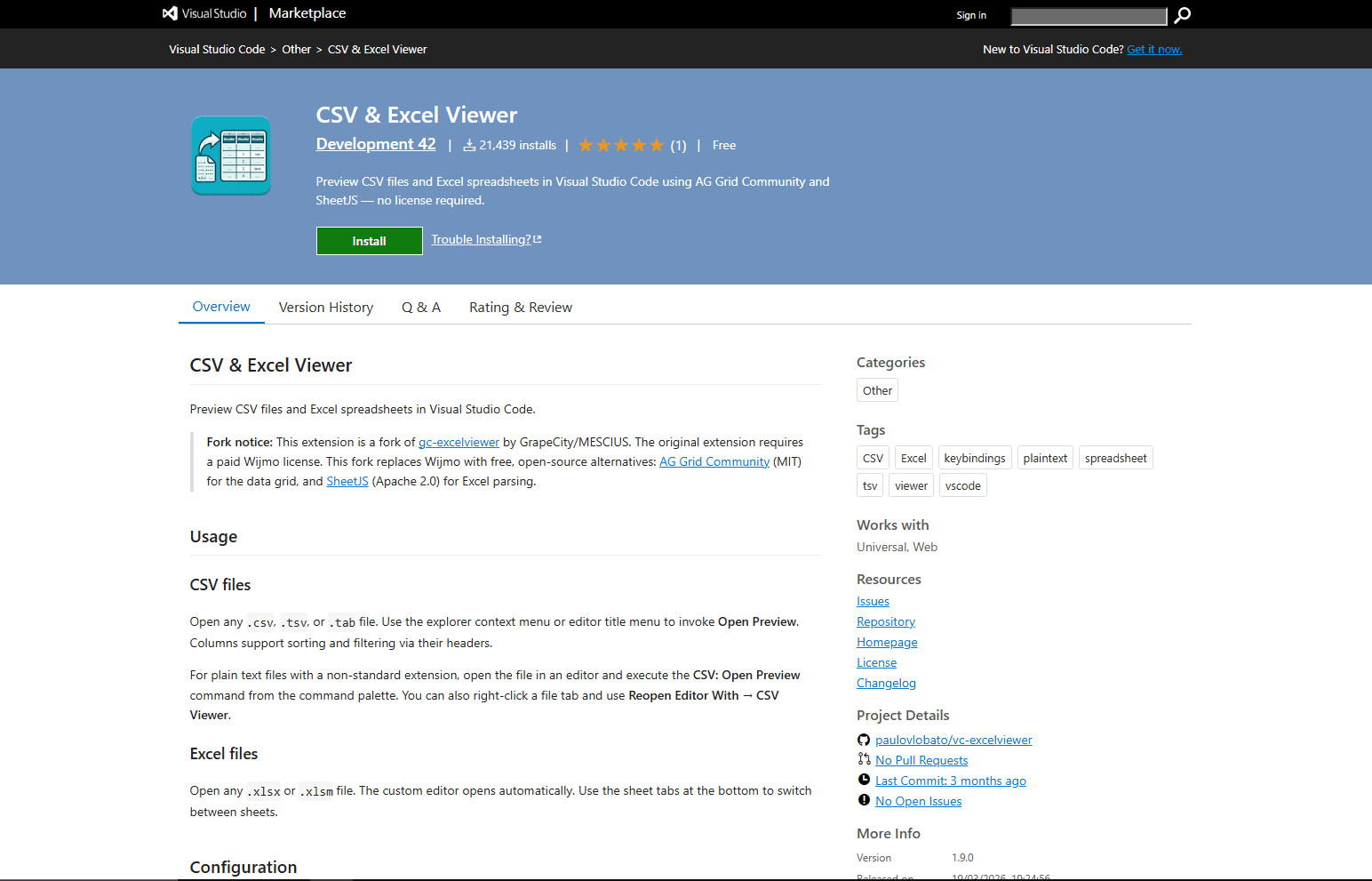Open the Issues resource link

pos(873,601)
